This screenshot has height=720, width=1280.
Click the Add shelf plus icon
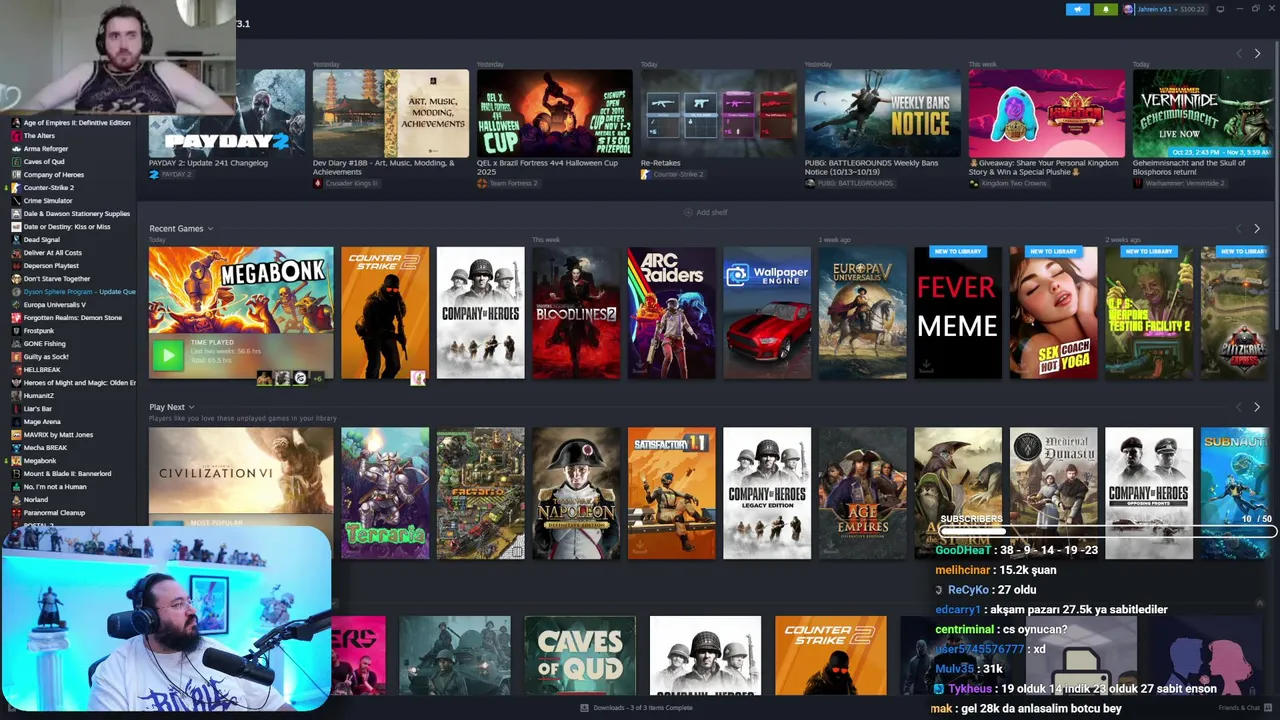click(688, 212)
